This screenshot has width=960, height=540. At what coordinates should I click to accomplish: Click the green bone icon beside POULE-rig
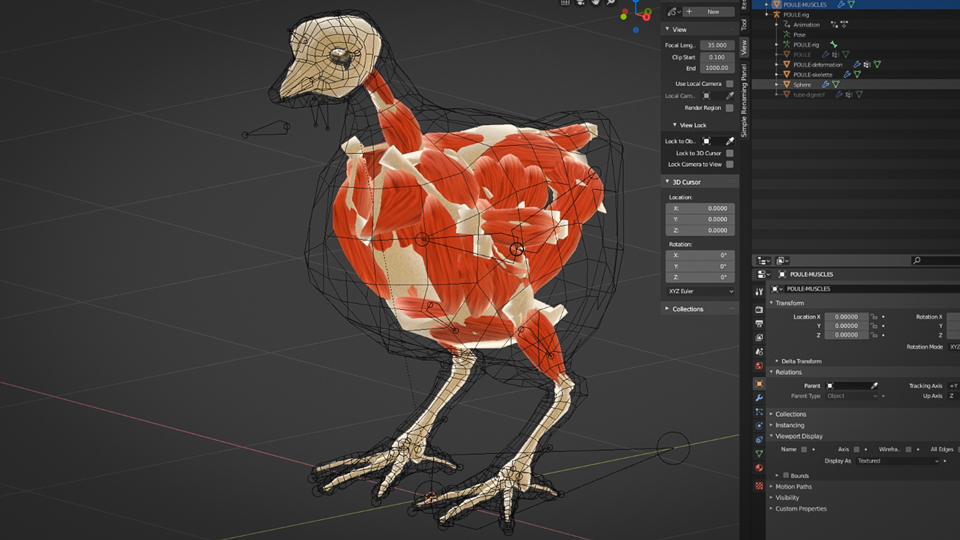pyautogui.click(x=833, y=44)
